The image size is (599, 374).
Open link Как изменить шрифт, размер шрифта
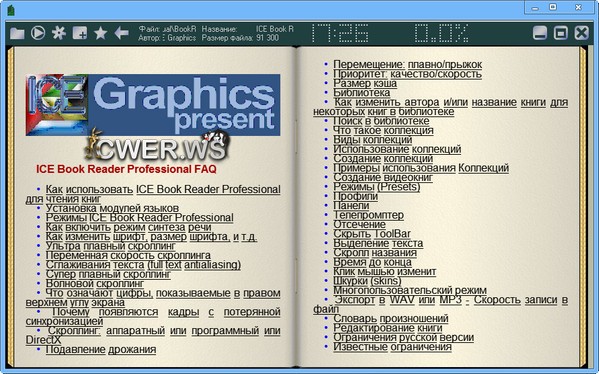pyautogui.click(x=151, y=236)
